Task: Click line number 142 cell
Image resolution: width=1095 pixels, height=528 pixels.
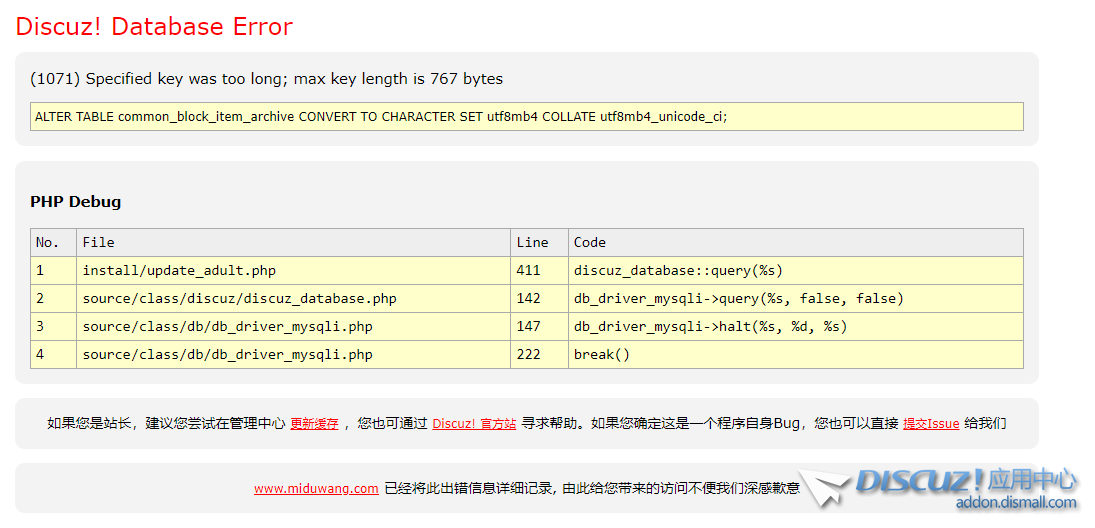Action: click(x=539, y=298)
